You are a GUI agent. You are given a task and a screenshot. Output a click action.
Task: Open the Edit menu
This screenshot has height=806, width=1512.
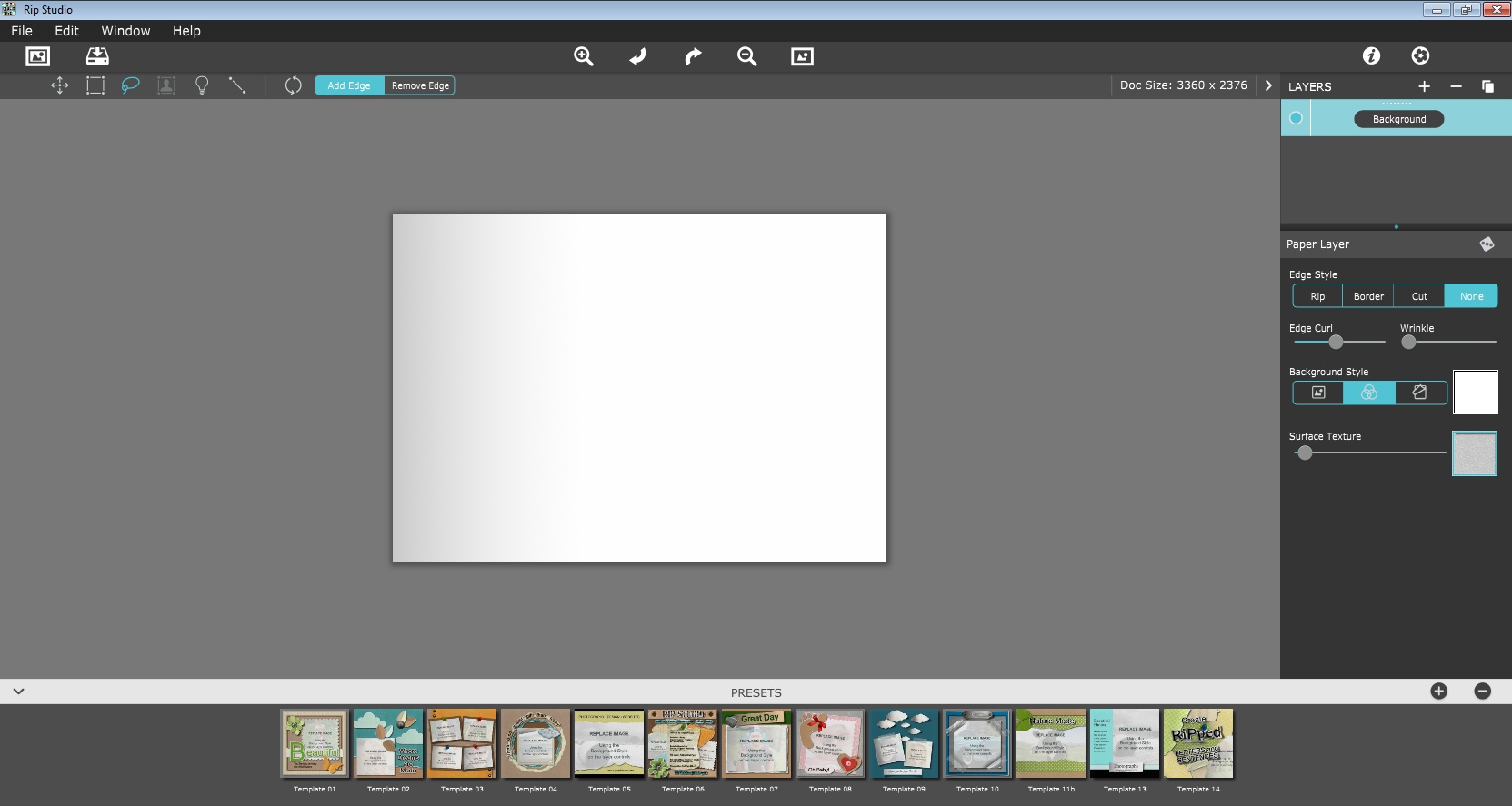point(66,31)
